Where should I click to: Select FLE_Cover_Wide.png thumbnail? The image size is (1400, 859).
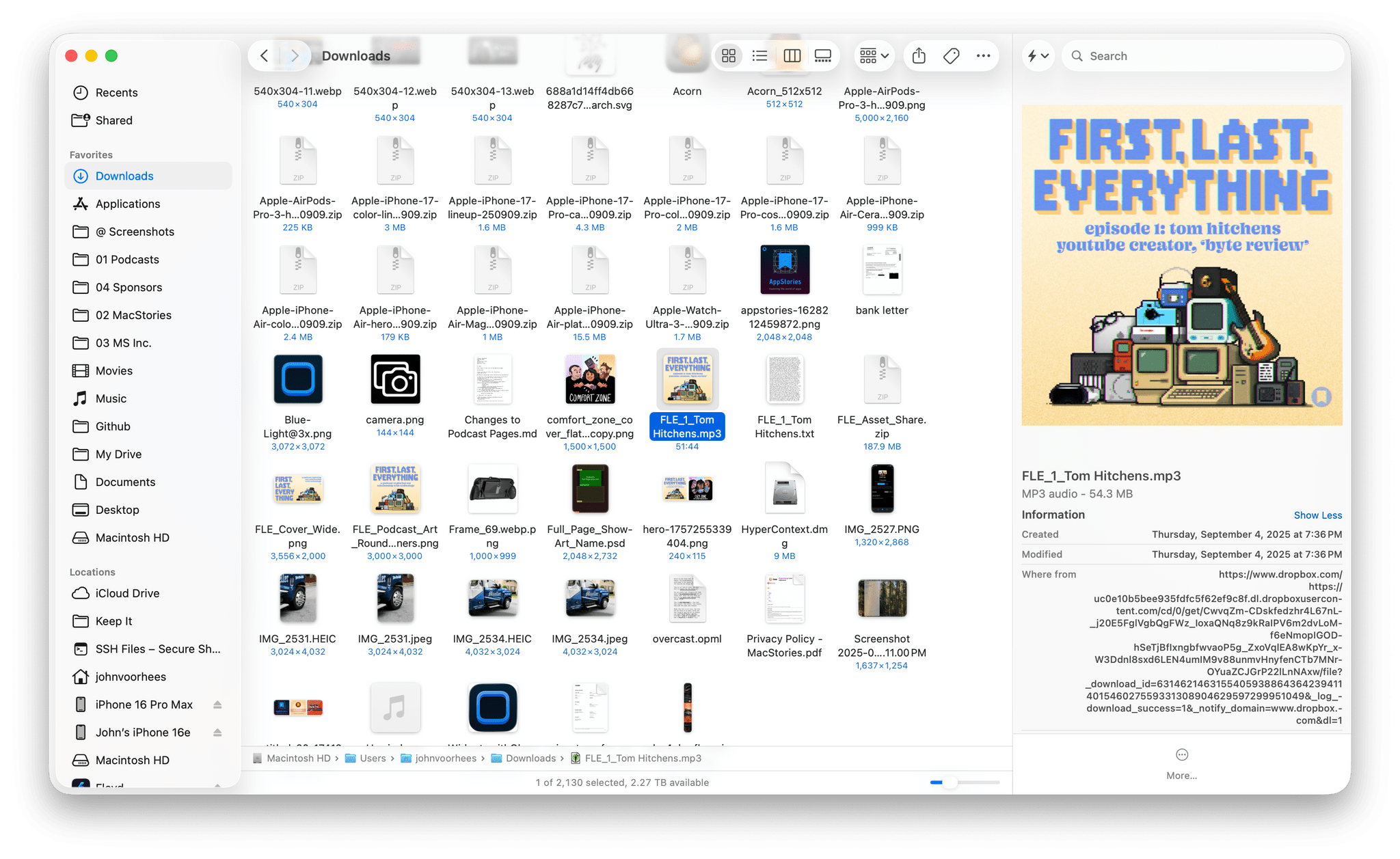pyautogui.click(x=298, y=488)
